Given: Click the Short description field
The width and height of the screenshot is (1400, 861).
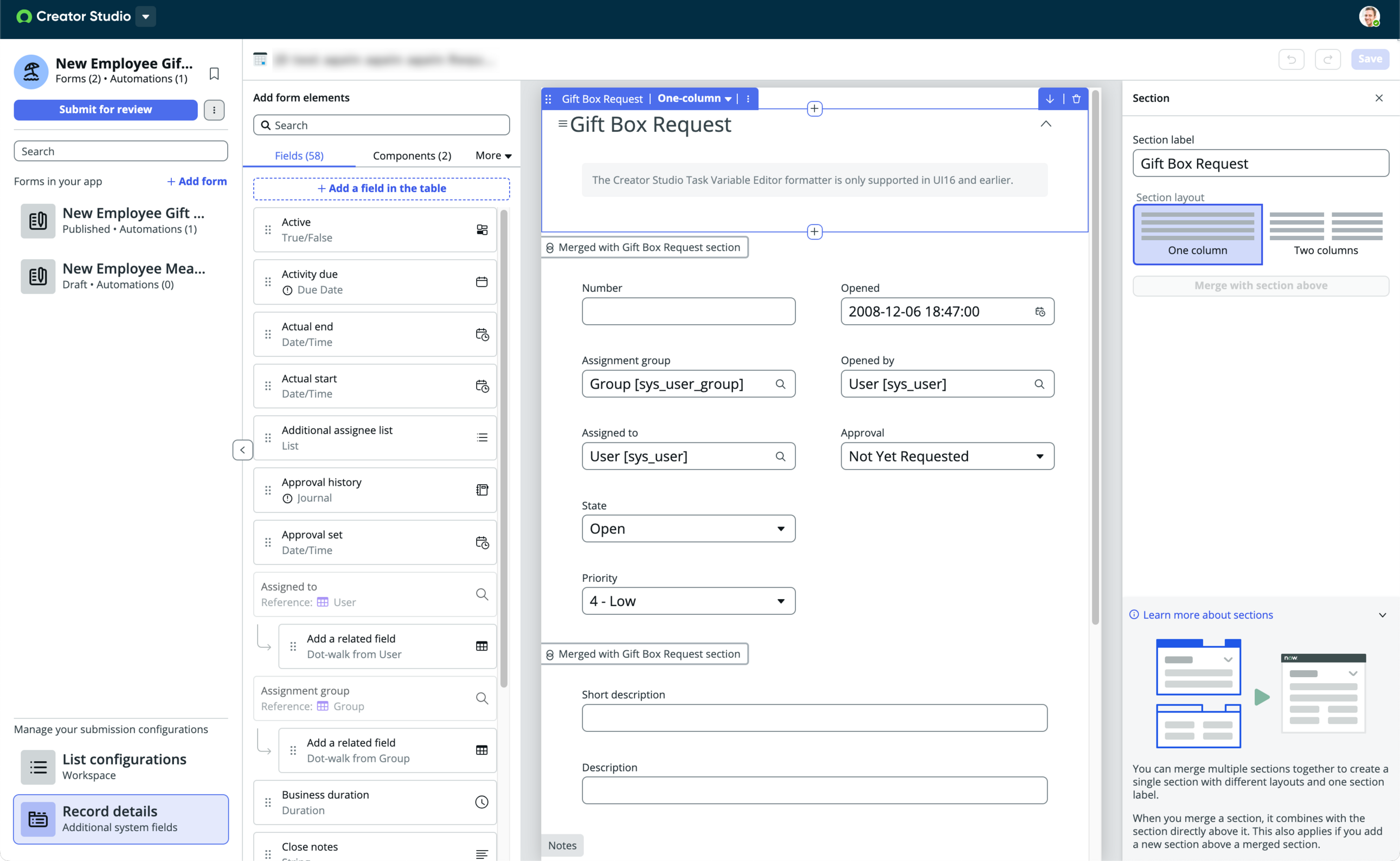Looking at the screenshot, I should (814, 718).
